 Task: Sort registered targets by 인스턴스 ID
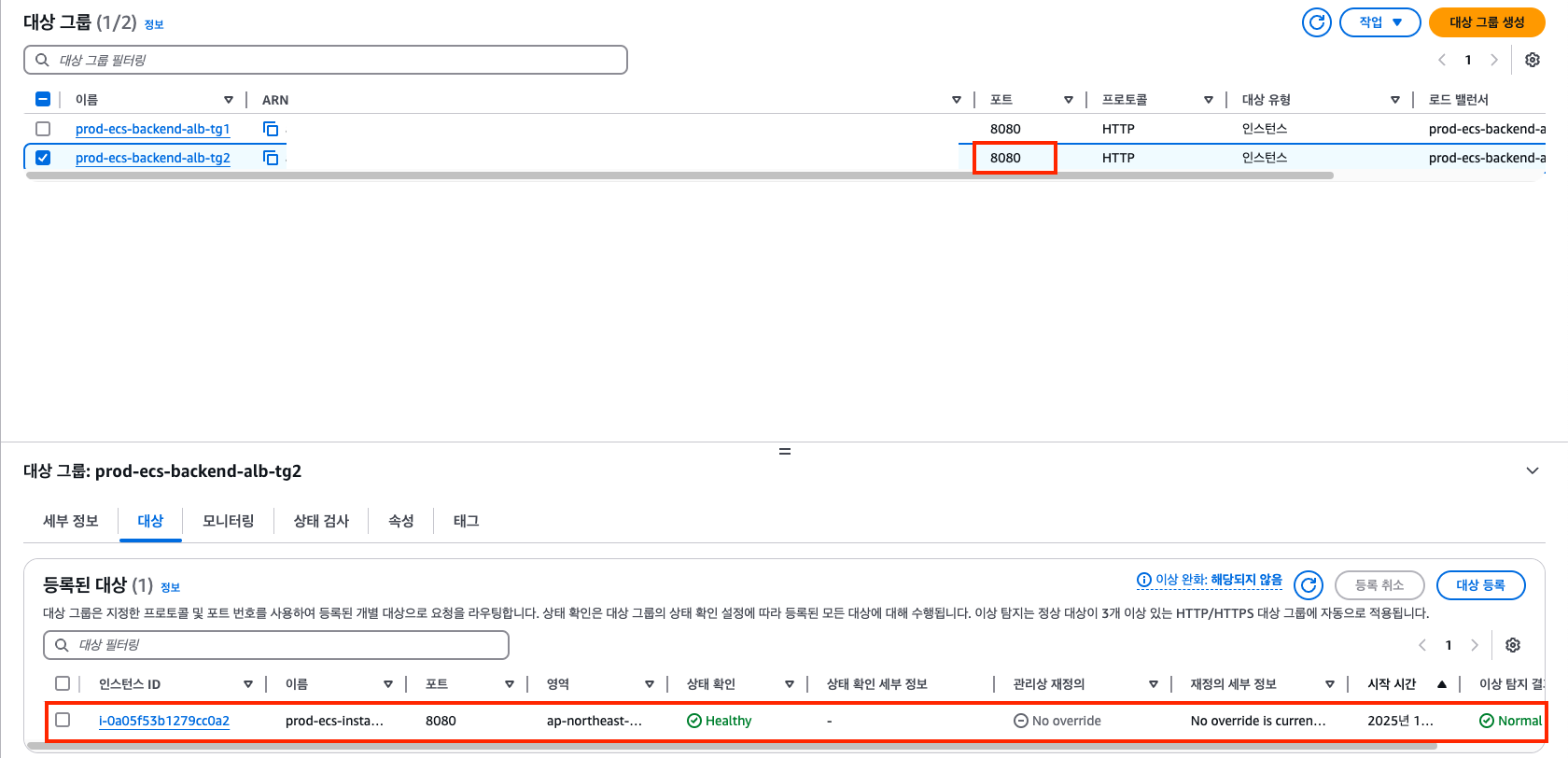(248, 684)
